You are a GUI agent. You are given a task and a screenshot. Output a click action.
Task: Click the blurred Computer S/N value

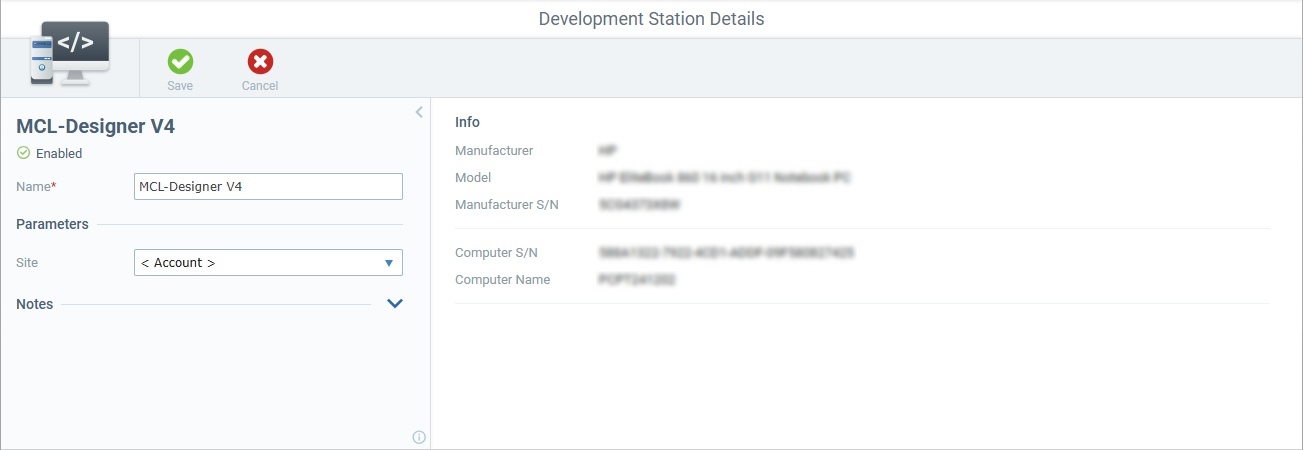point(726,253)
